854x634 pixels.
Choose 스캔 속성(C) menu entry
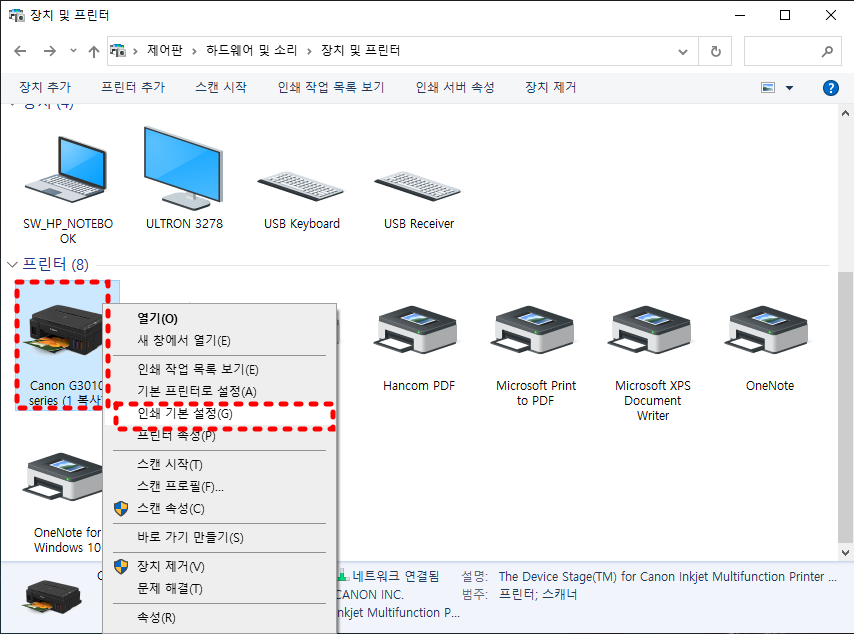(x=219, y=508)
